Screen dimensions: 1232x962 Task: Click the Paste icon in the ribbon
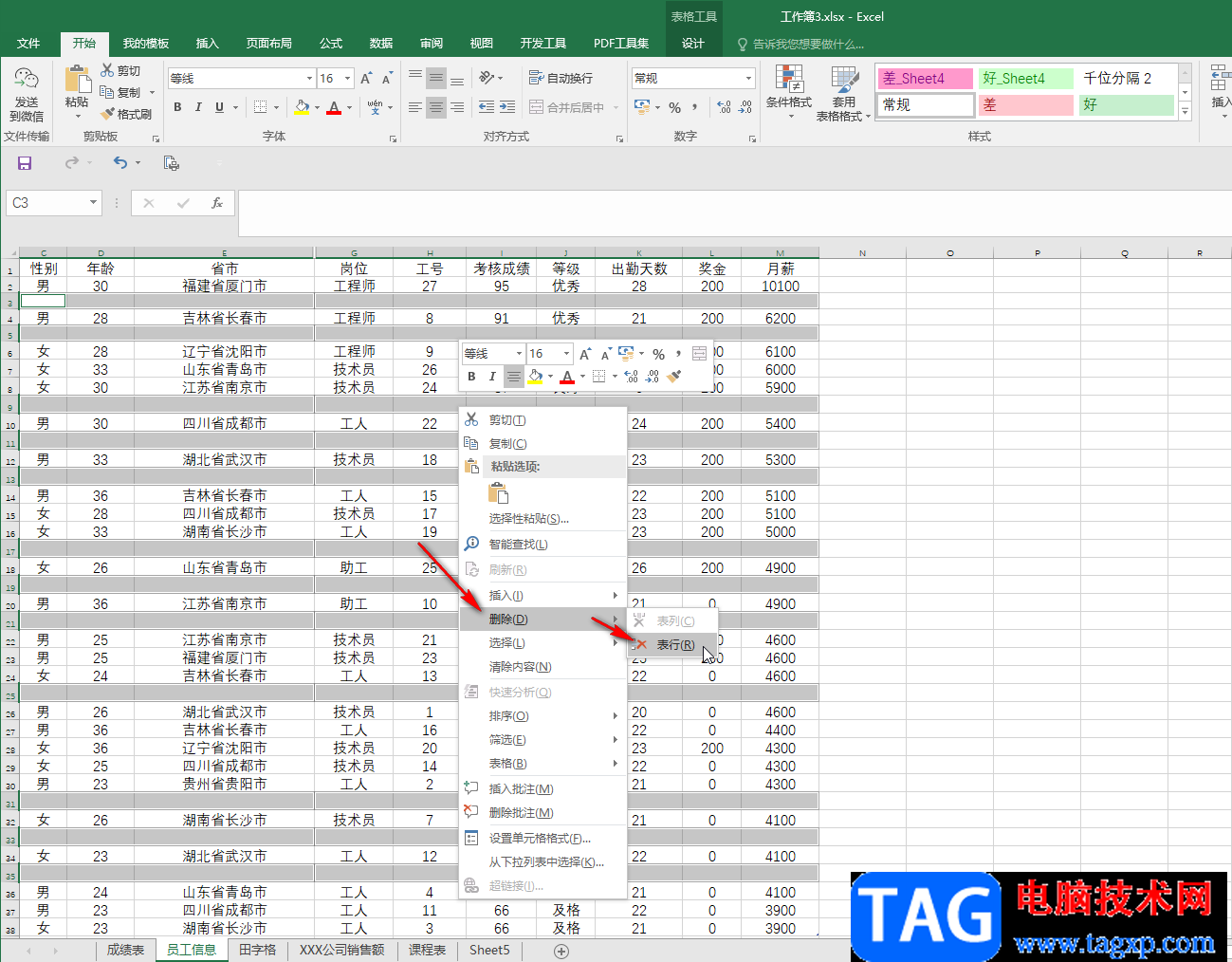tap(77, 79)
